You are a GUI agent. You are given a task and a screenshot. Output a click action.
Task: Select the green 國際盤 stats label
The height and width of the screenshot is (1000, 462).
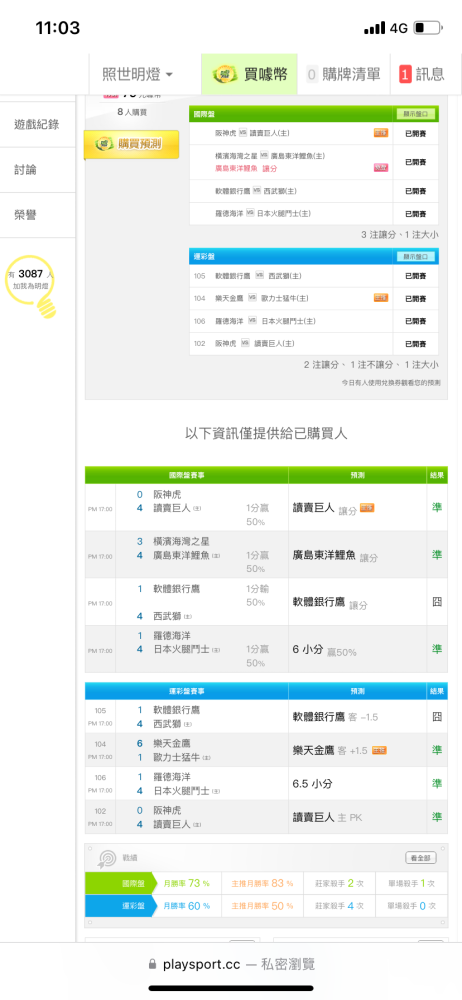tap(122, 883)
